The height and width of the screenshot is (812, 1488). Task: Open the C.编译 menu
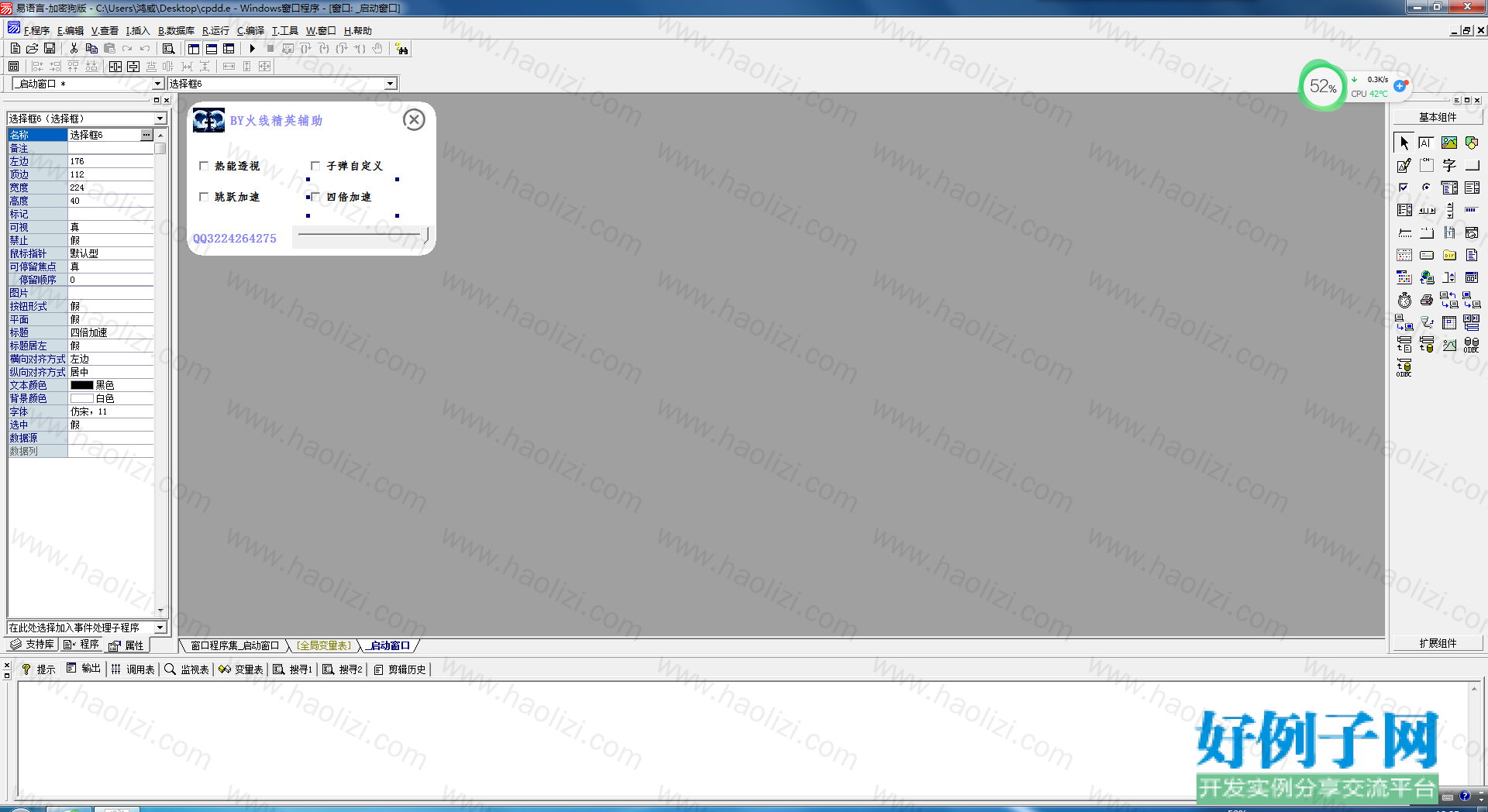tap(250, 31)
